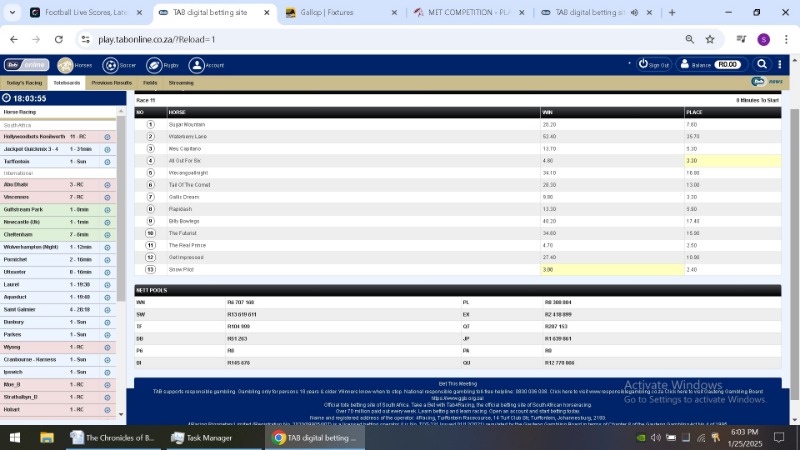Click the Tab Online logo
Image resolution: width=800 pixels, height=450 pixels.
tap(25, 65)
